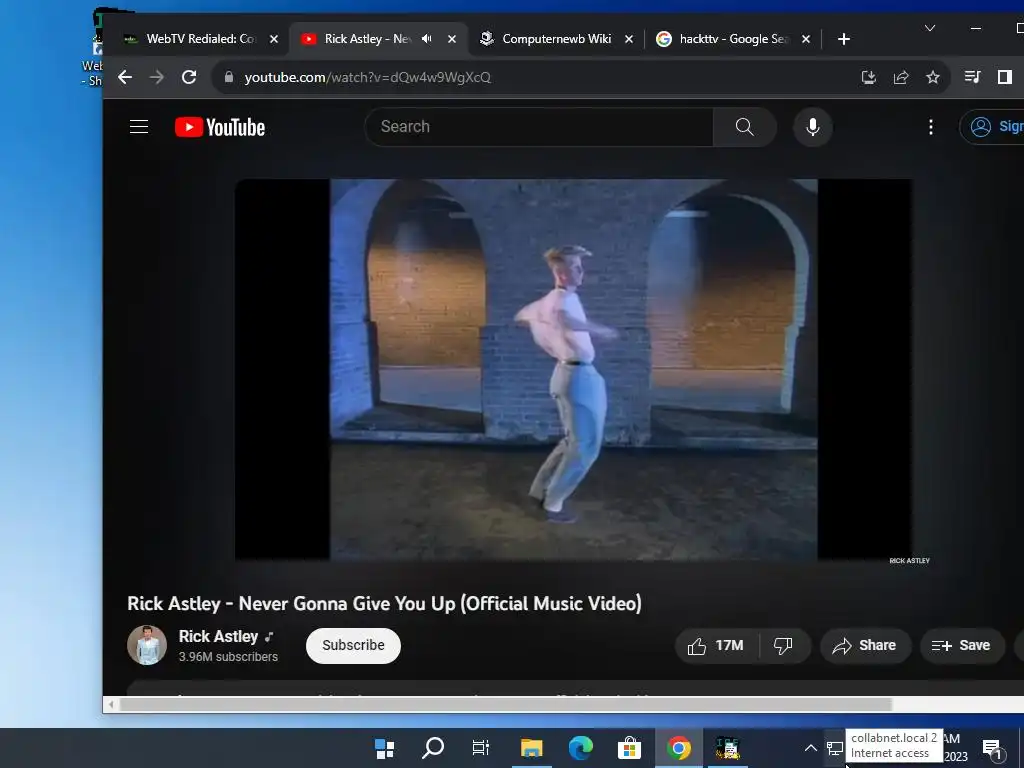Open the media control icon in Chrome toolbar
The width and height of the screenshot is (1024, 768).
coord(972,77)
